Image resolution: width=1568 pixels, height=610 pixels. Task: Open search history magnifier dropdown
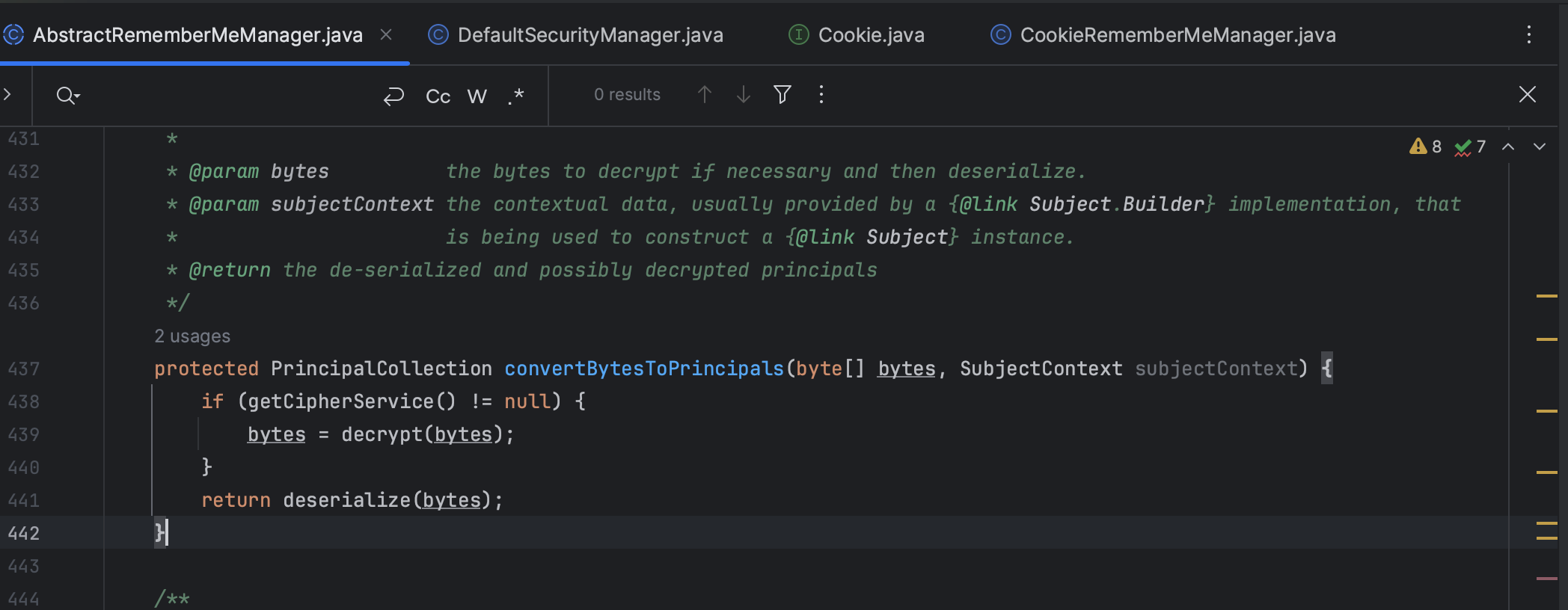tap(68, 95)
